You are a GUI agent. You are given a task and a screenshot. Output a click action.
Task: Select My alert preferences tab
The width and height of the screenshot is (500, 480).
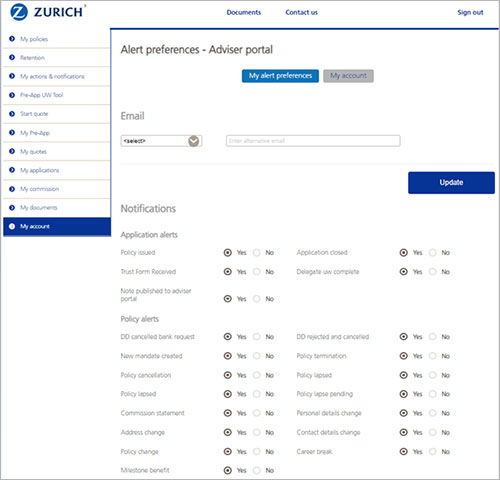point(280,76)
